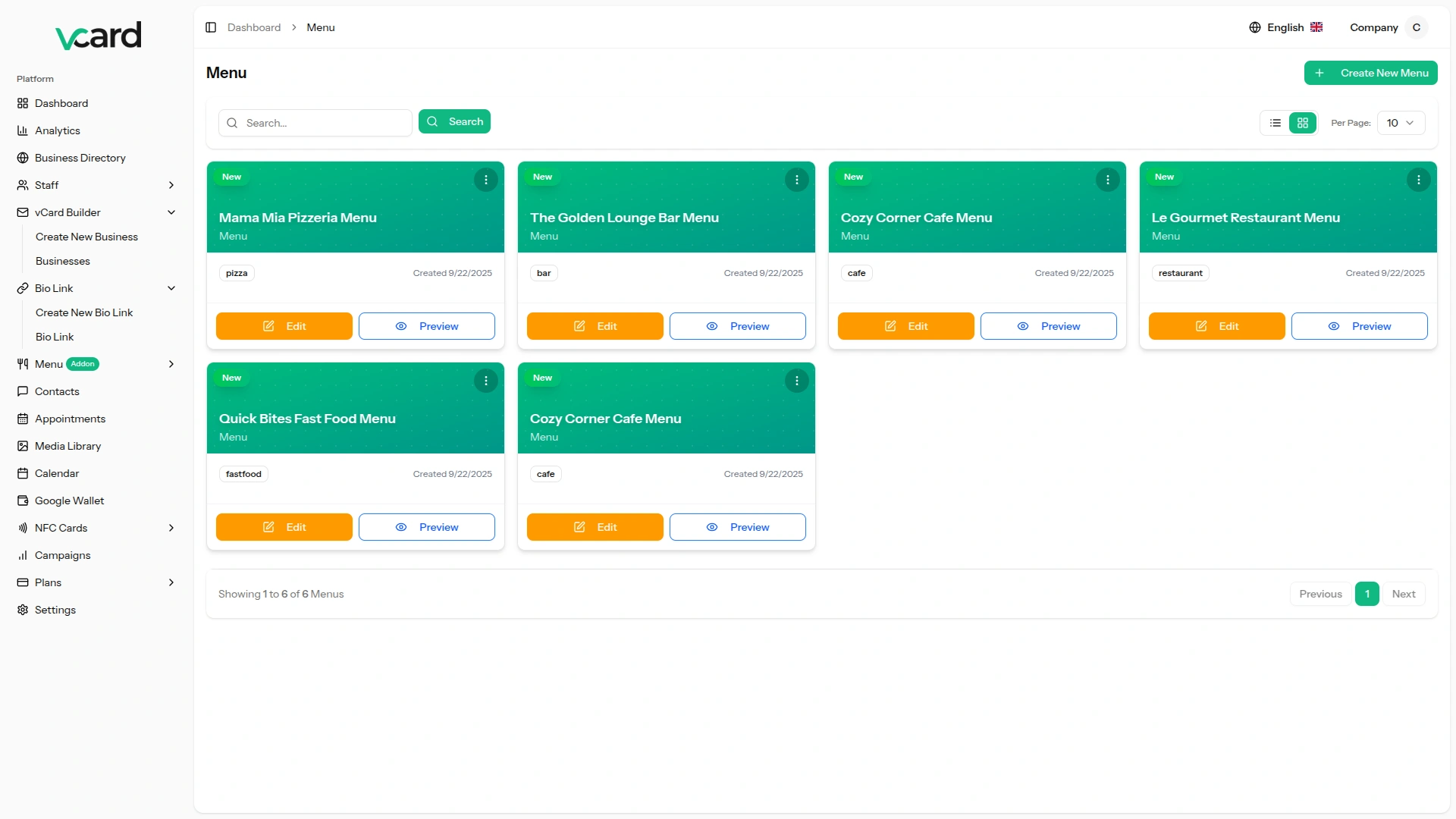Click the language globe icon

click(1255, 27)
